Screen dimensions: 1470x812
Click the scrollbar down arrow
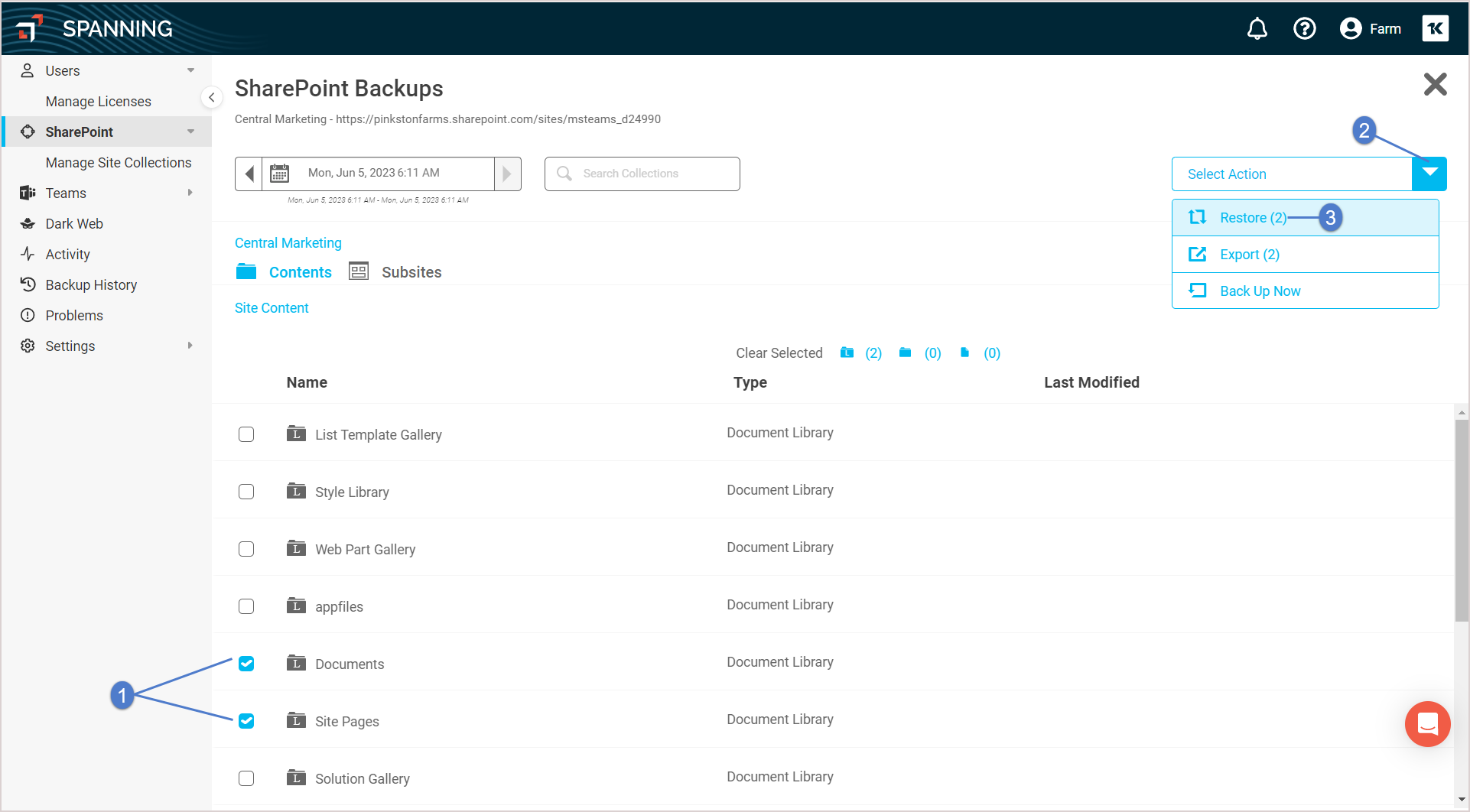(1462, 800)
